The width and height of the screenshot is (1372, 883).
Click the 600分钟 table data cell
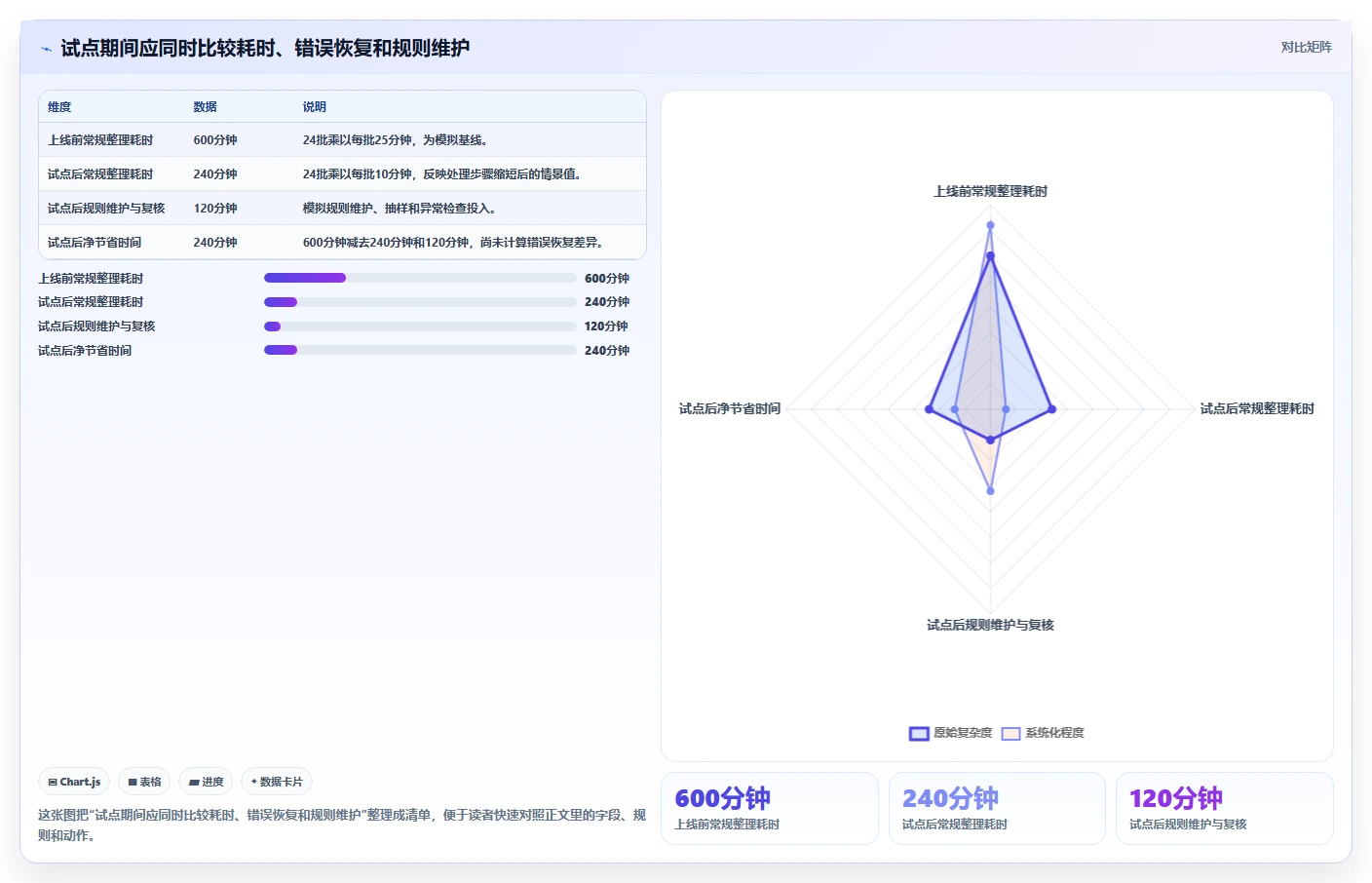coord(215,140)
